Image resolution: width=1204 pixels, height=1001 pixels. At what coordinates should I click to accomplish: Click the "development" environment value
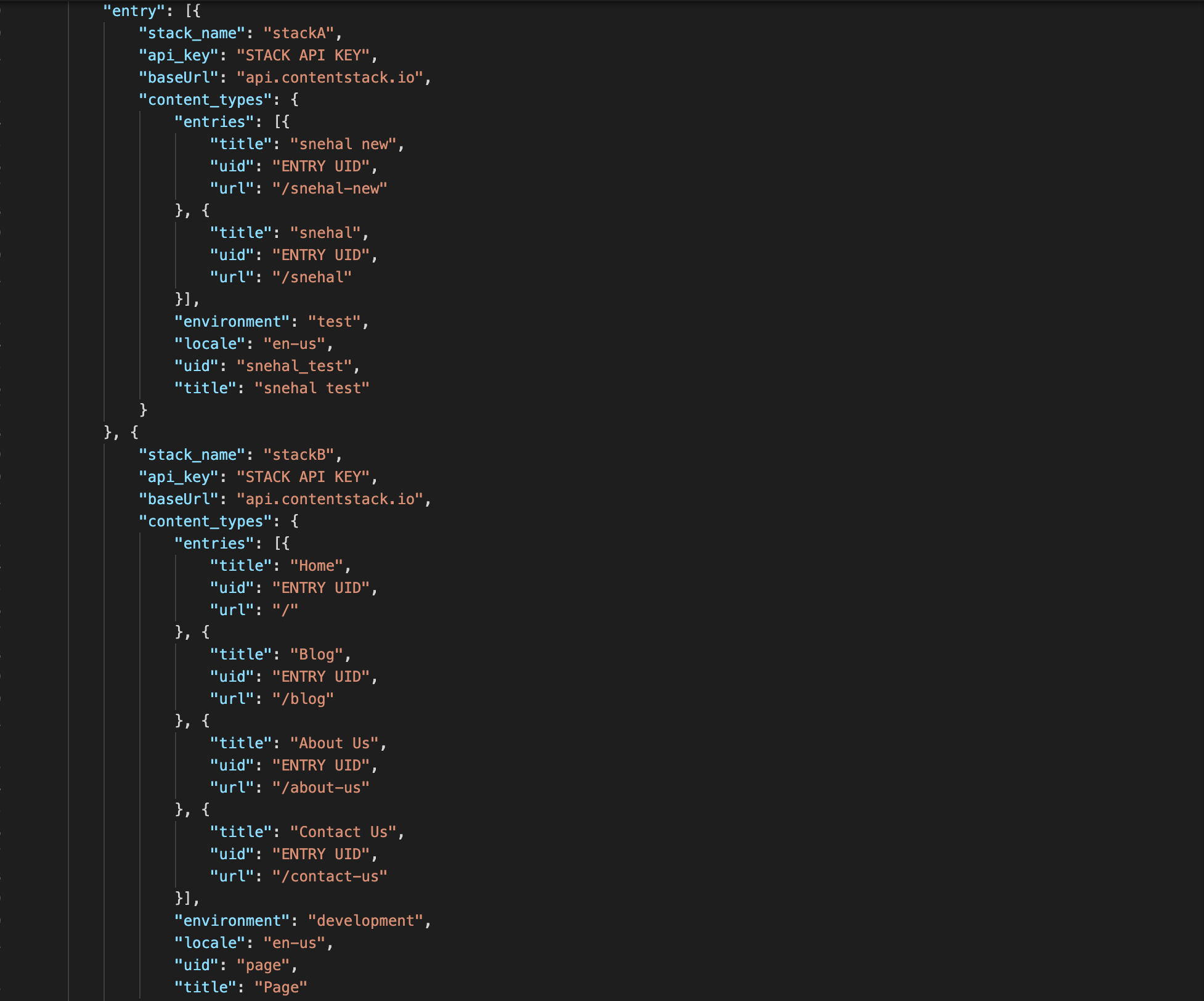click(x=368, y=920)
